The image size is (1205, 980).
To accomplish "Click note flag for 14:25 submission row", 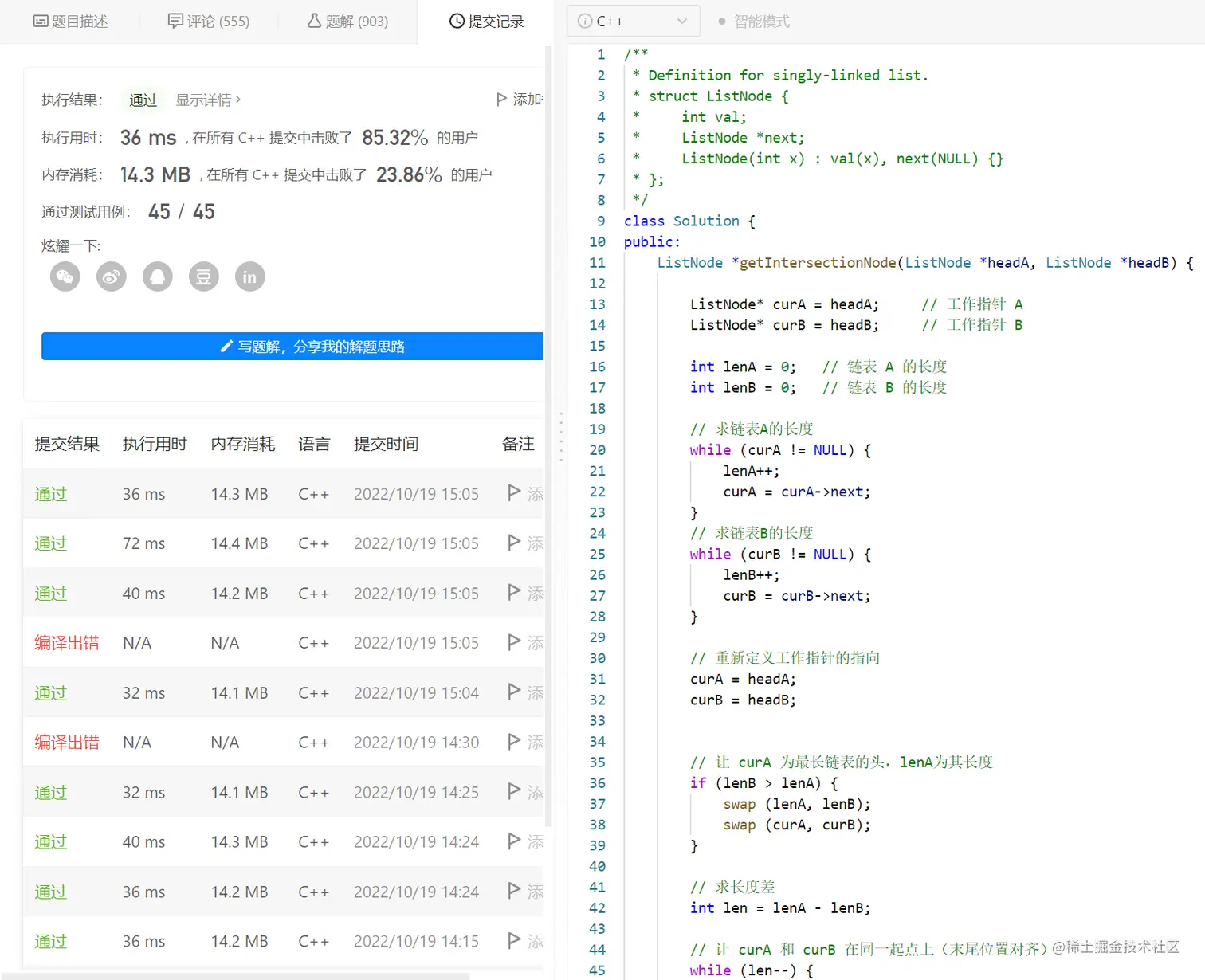I will click(514, 792).
